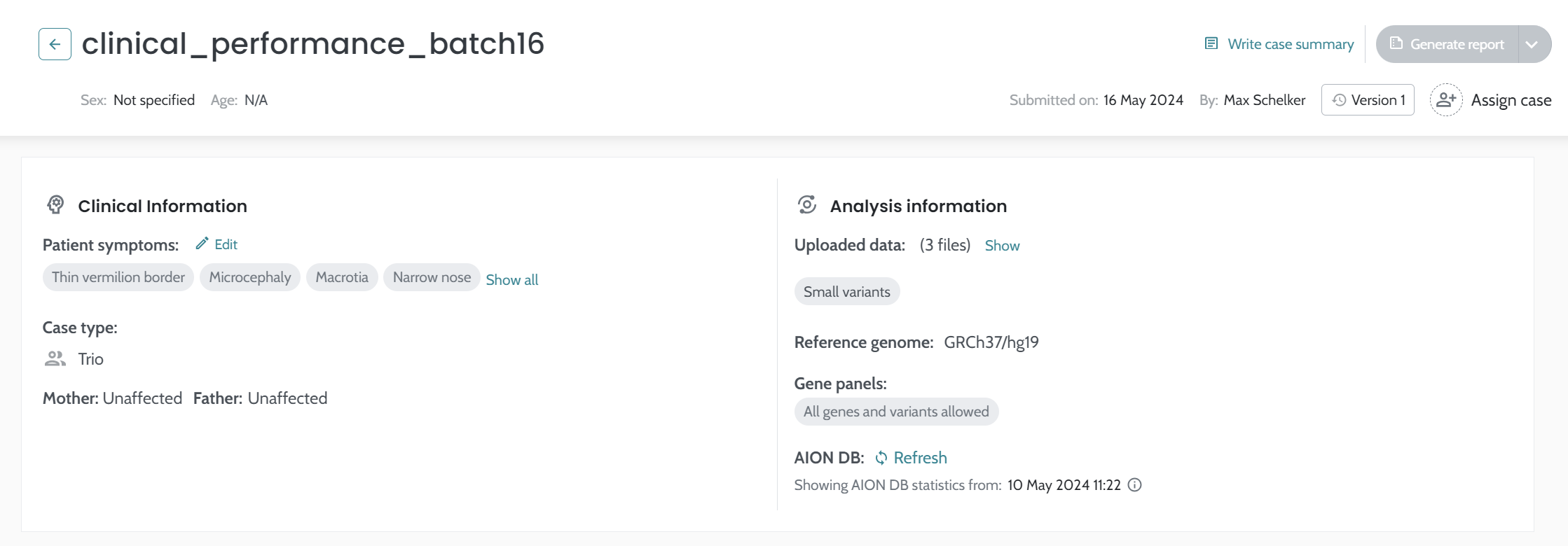Show the uploaded data files
This screenshot has height=546, width=1568.
[1002, 246]
